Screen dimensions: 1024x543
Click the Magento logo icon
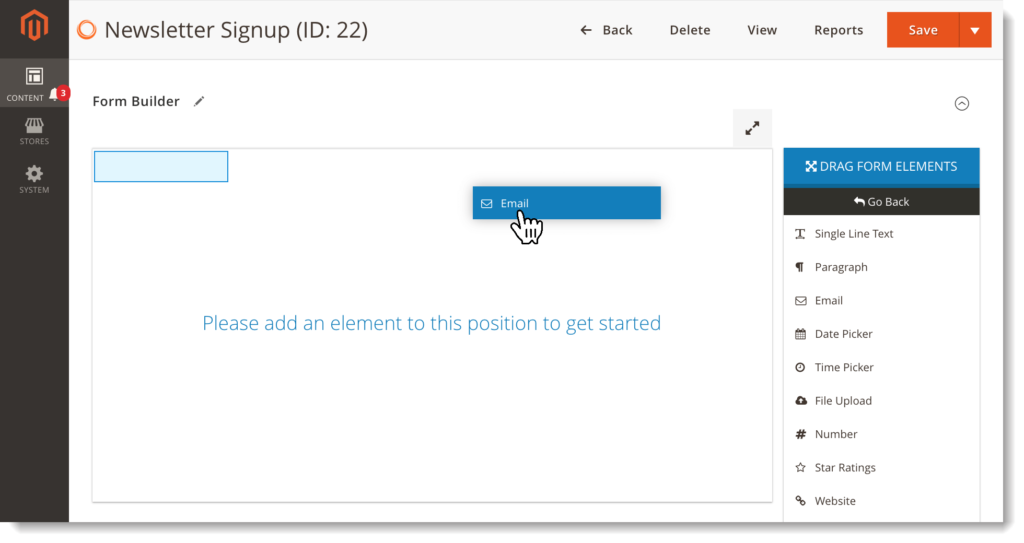(x=34, y=27)
